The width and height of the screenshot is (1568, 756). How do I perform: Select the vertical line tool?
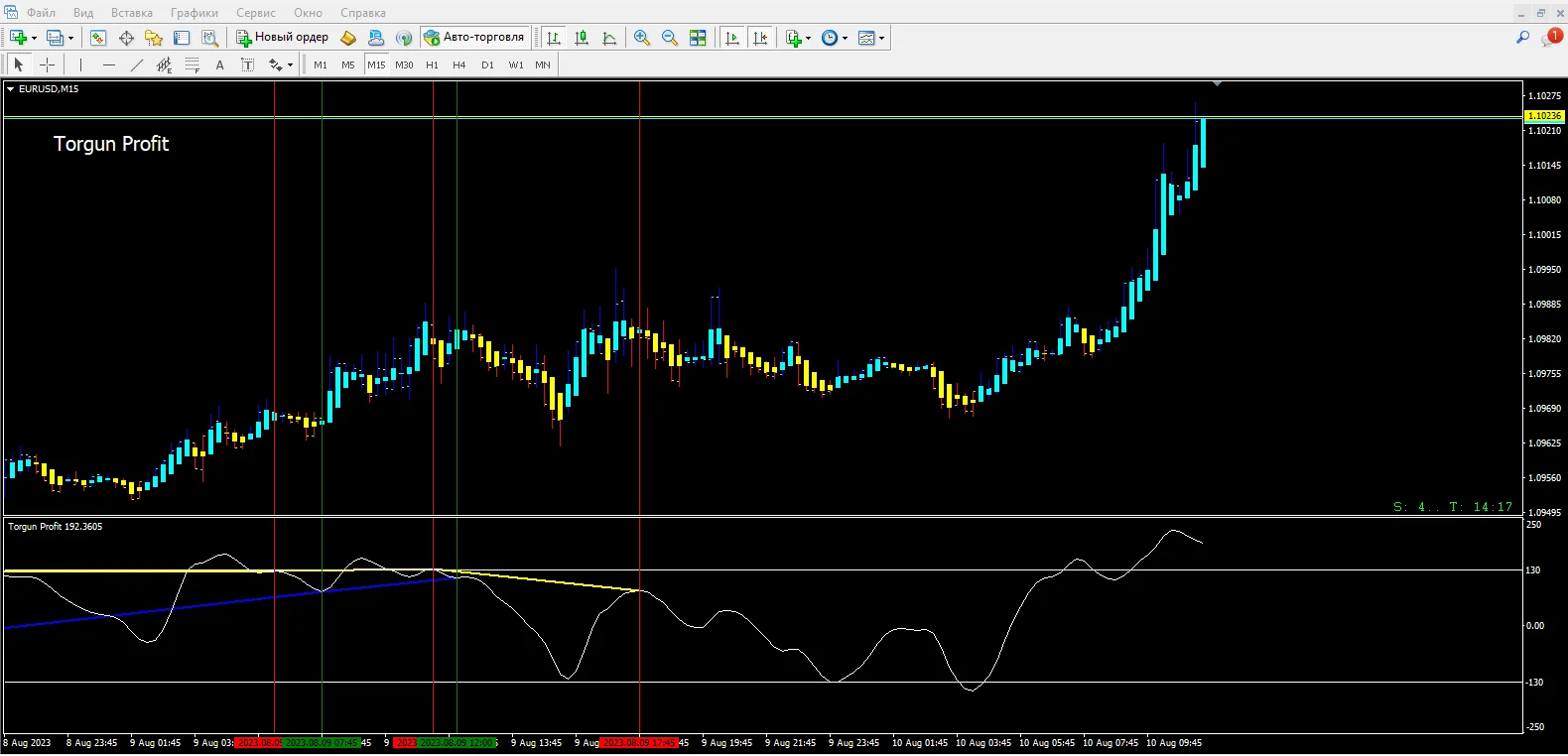tap(80, 64)
